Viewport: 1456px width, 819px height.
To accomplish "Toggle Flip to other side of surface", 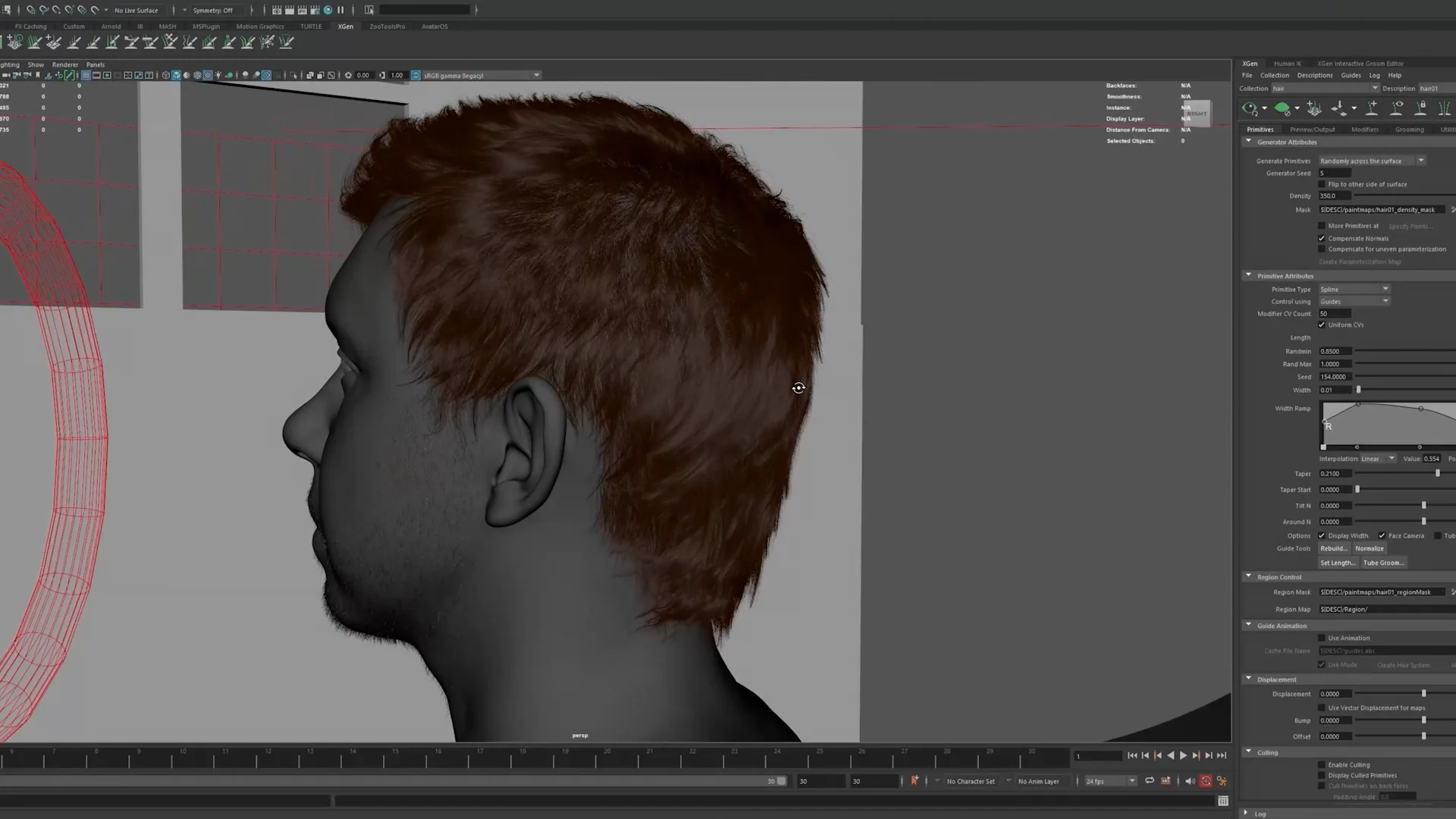I will tap(1322, 184).
